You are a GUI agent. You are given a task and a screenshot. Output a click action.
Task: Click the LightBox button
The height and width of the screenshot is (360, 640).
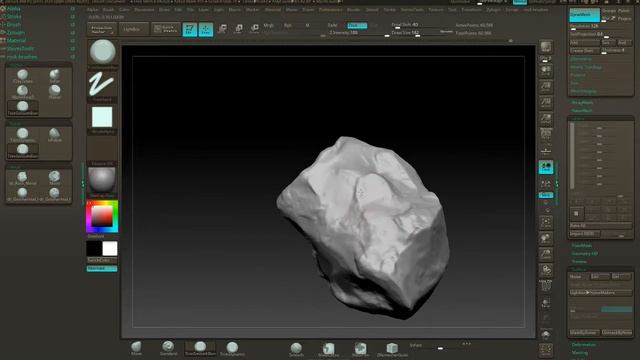[x=133, y=29]
